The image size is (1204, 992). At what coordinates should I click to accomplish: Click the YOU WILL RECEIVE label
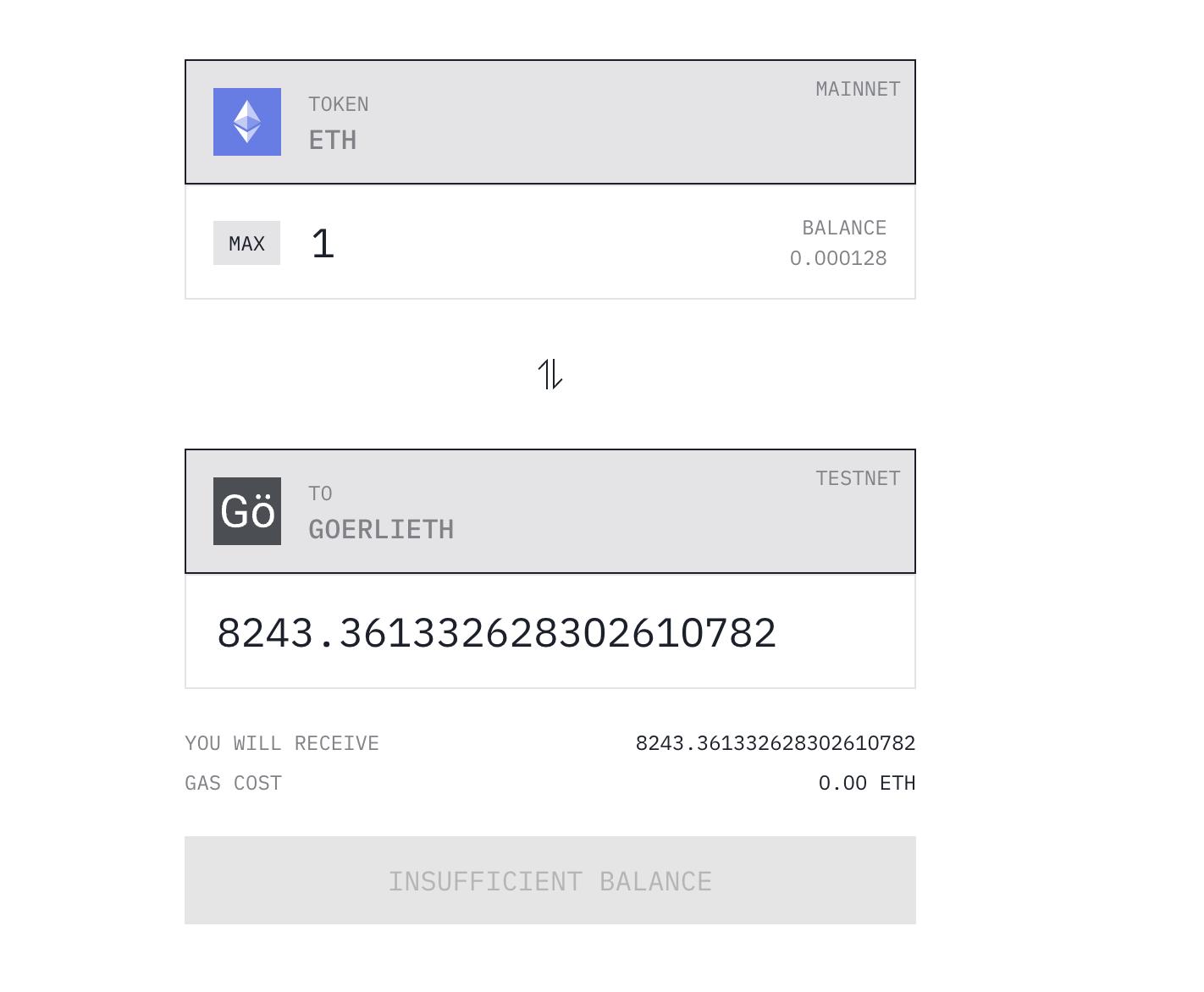tap(282, 743)
